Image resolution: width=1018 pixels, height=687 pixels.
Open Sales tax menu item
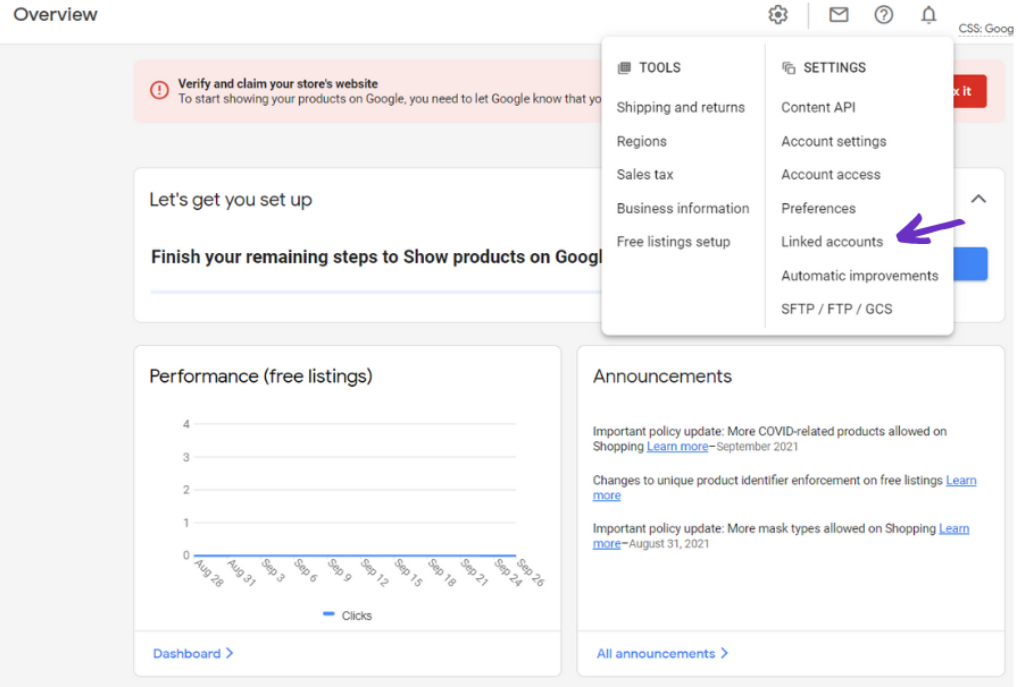[645, 174]
